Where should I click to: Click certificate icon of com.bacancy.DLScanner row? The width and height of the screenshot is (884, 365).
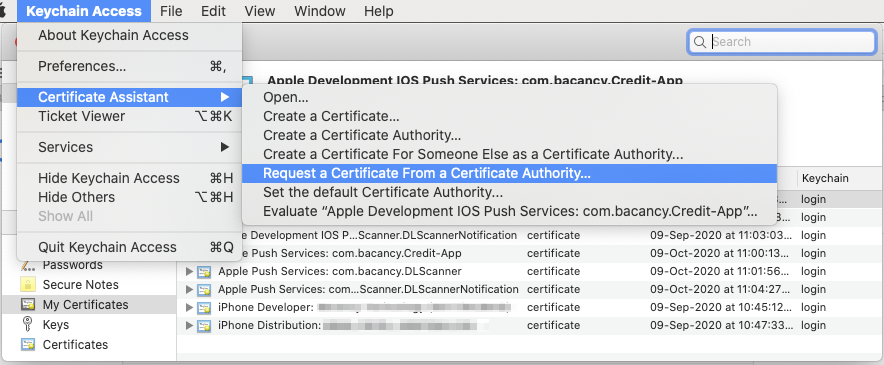tap(204, 272)
